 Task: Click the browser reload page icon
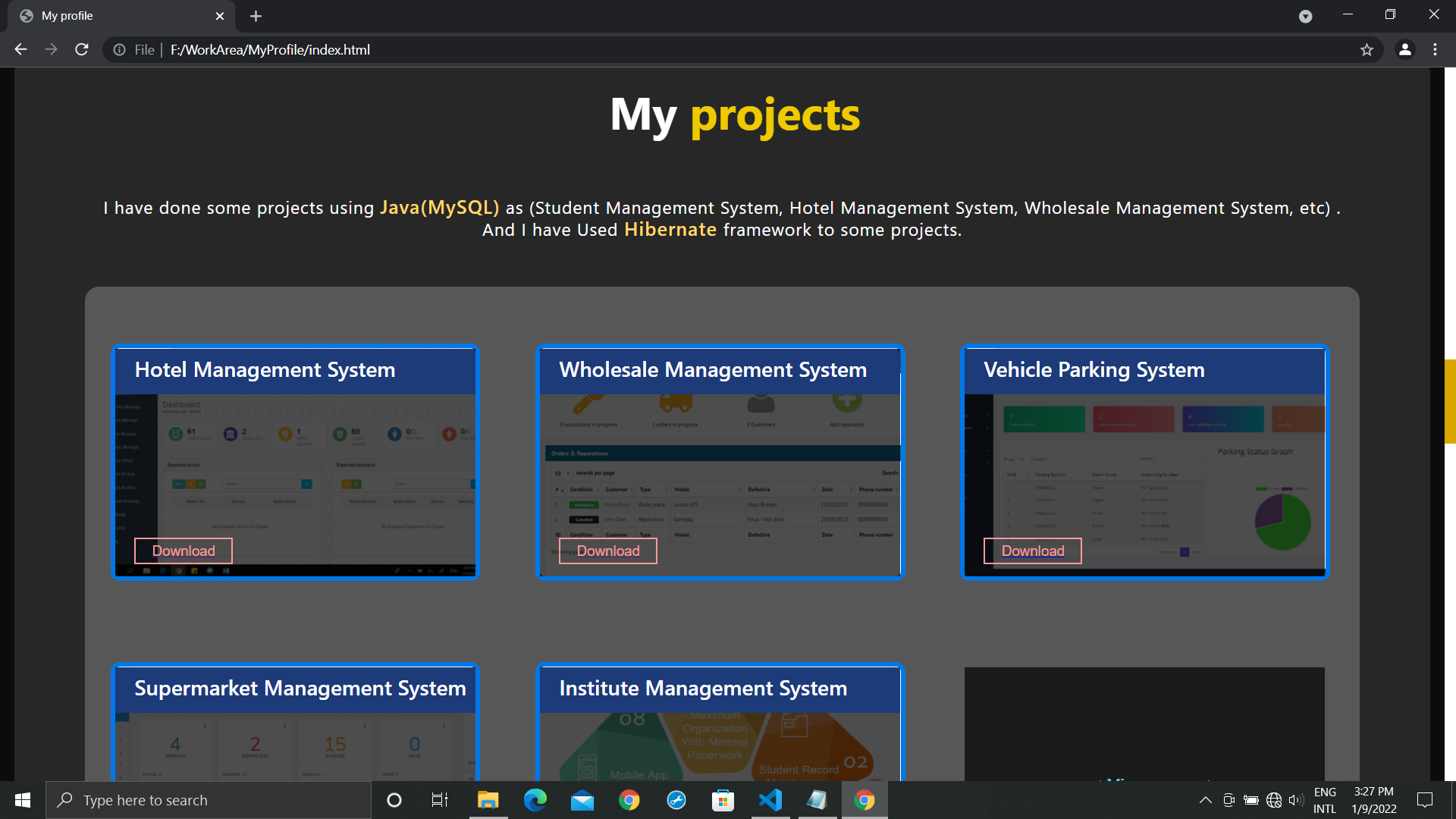pyautogui.click(x=82, y=49)
